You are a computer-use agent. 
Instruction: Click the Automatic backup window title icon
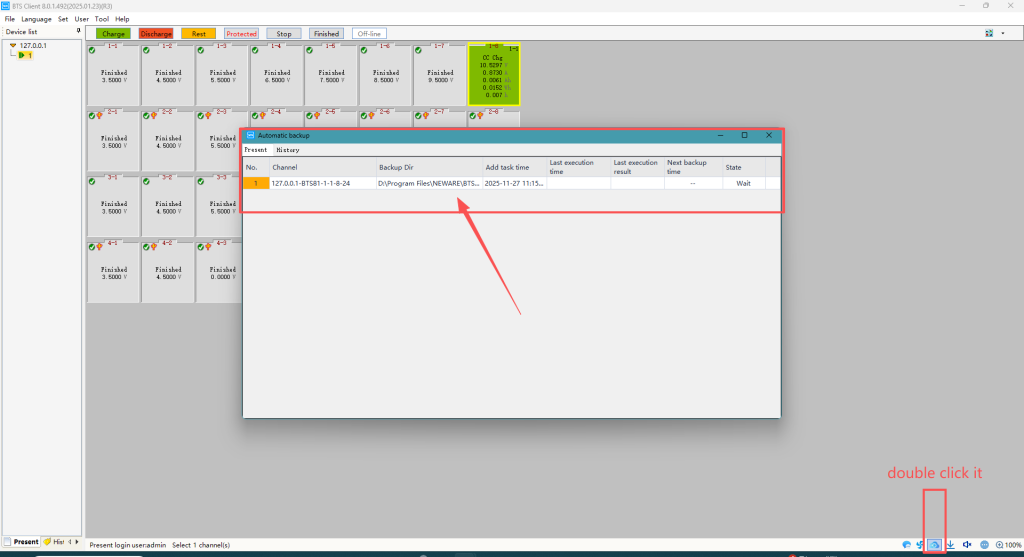pos(250,135)
